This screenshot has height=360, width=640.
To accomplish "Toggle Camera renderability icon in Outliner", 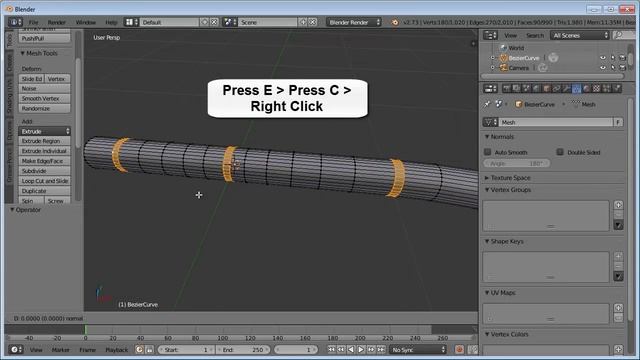I will (622, 68).
